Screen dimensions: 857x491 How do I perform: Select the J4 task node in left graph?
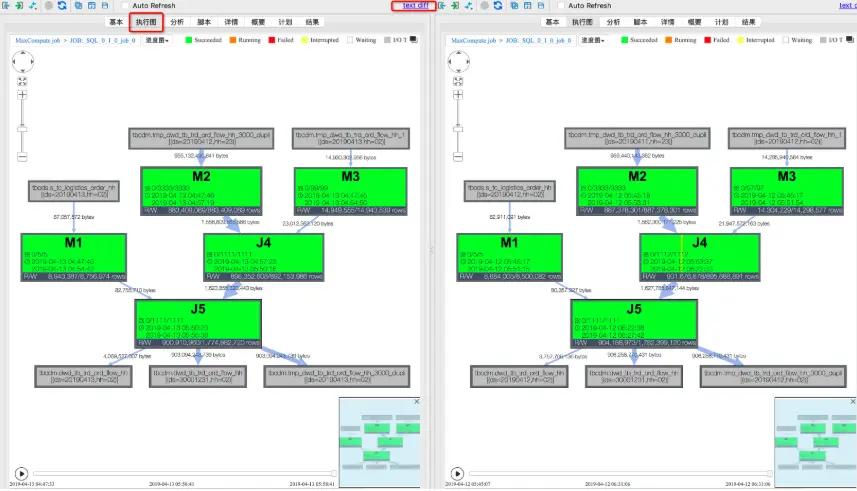263,257
